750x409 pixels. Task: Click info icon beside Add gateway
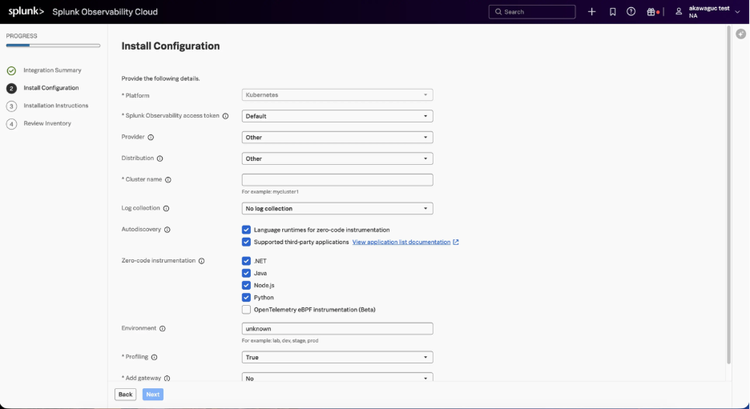coord(167,378)
